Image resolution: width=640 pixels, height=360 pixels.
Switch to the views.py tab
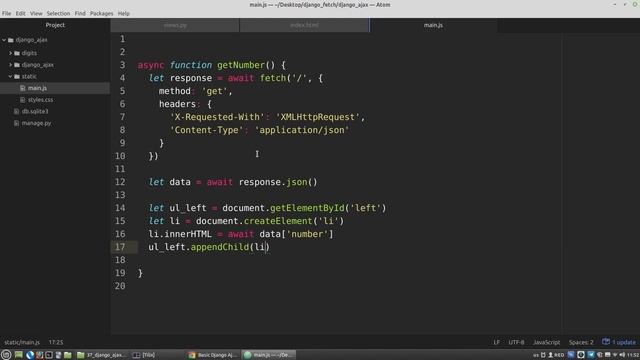[175, 25]
